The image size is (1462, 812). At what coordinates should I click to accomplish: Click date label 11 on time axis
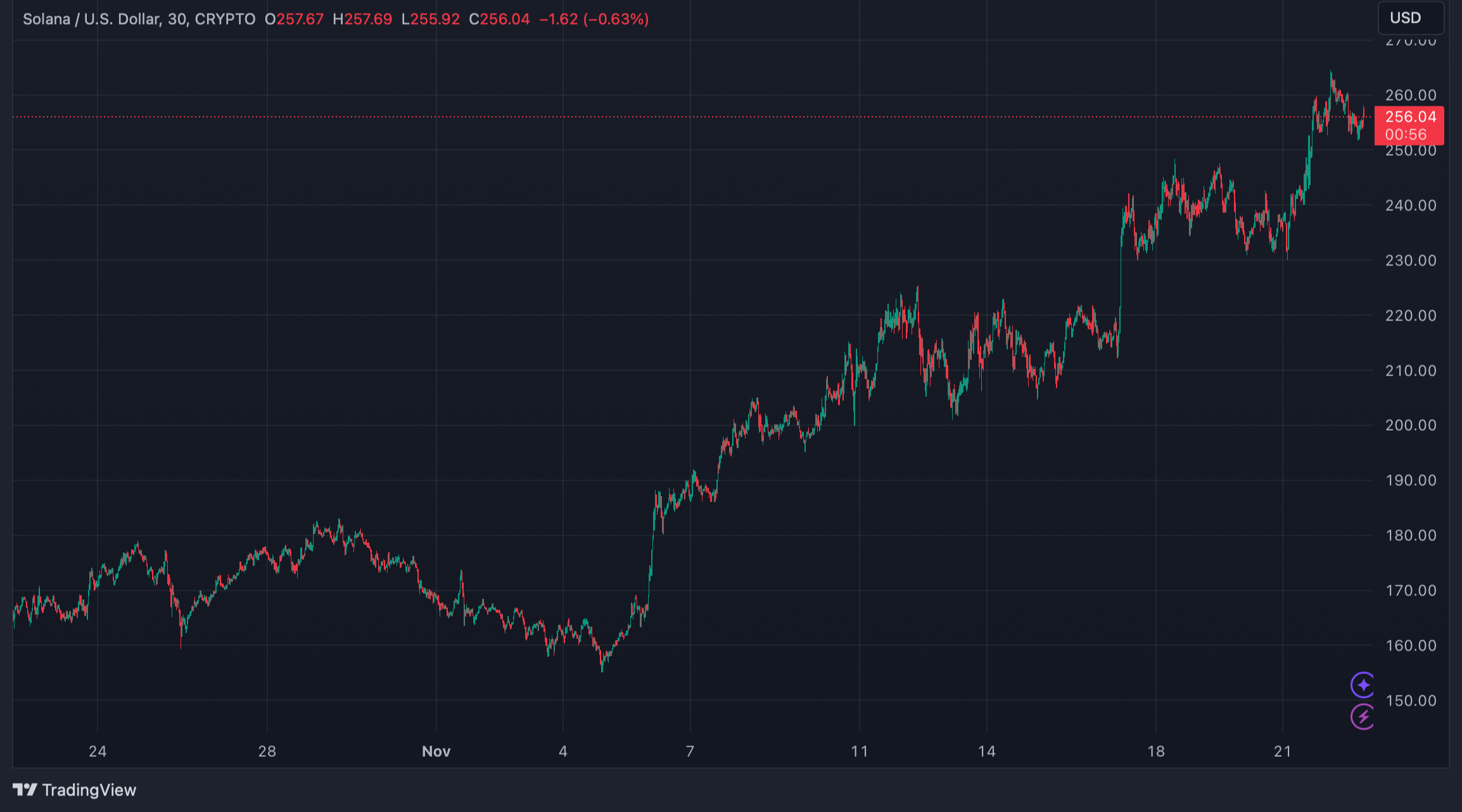click(x=859, y=751)
